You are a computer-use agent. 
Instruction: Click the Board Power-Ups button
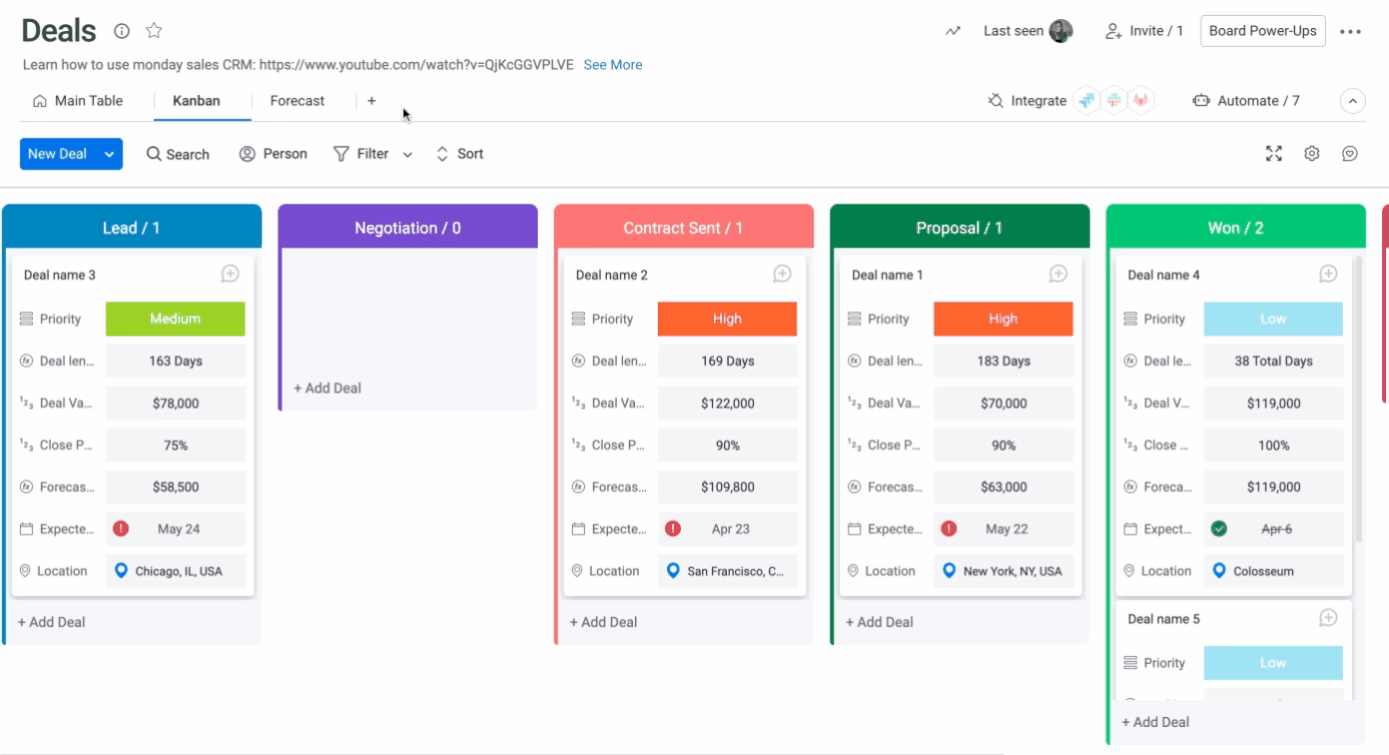tap(1262, 31)
